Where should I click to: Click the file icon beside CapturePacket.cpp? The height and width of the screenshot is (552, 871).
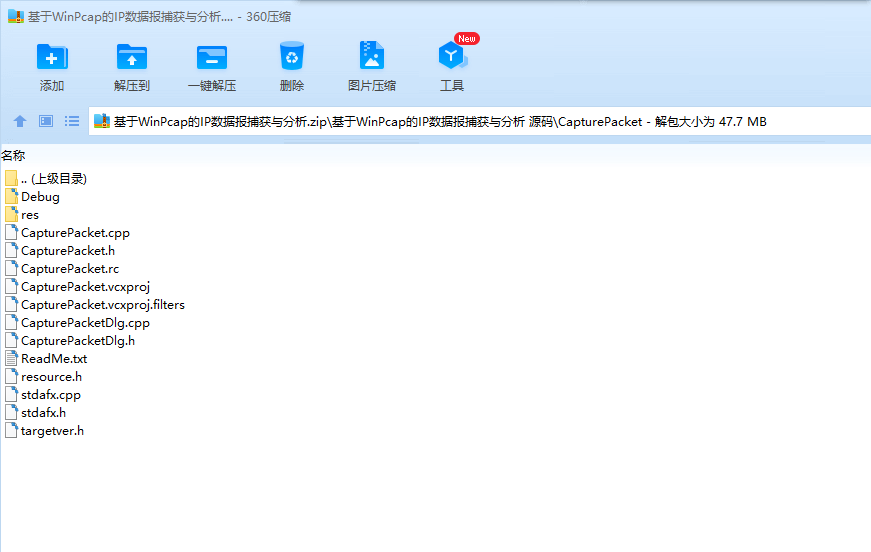pyautogui.click(x=11, y=232)
